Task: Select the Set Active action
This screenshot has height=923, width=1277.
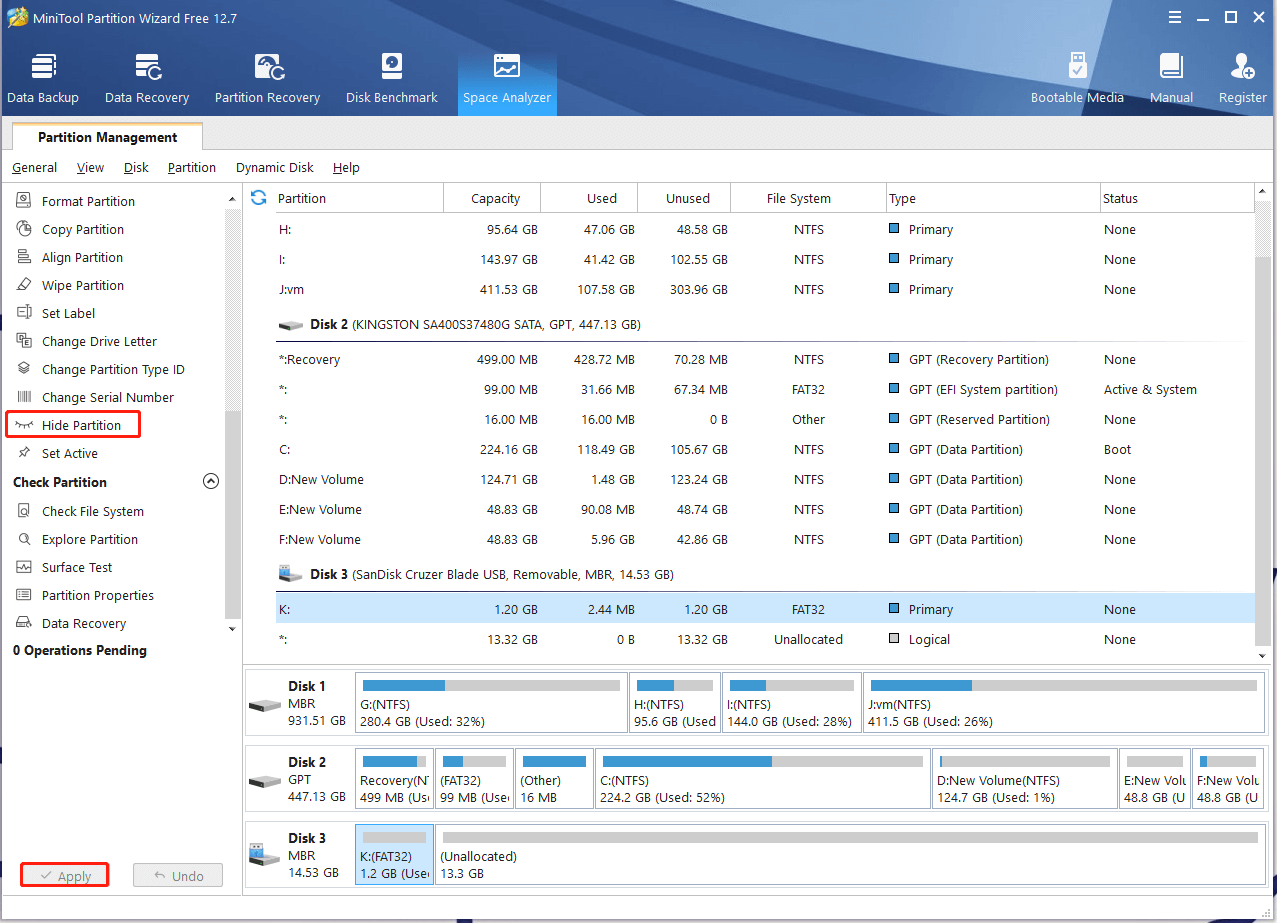Action: tap(69, 453)
